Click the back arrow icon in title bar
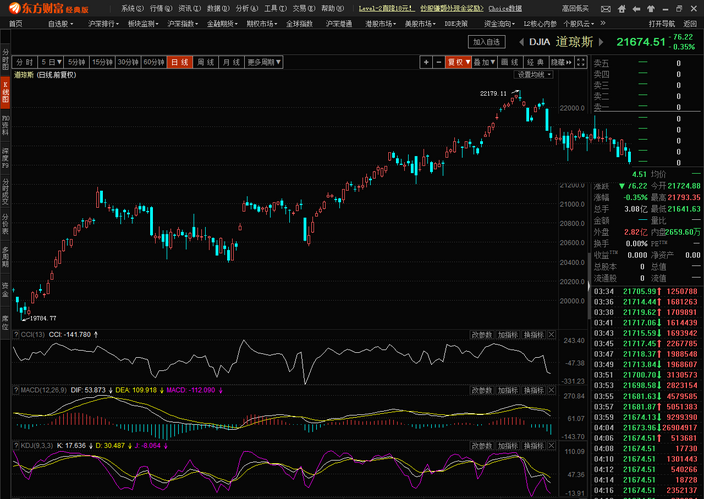 point(636,9)
